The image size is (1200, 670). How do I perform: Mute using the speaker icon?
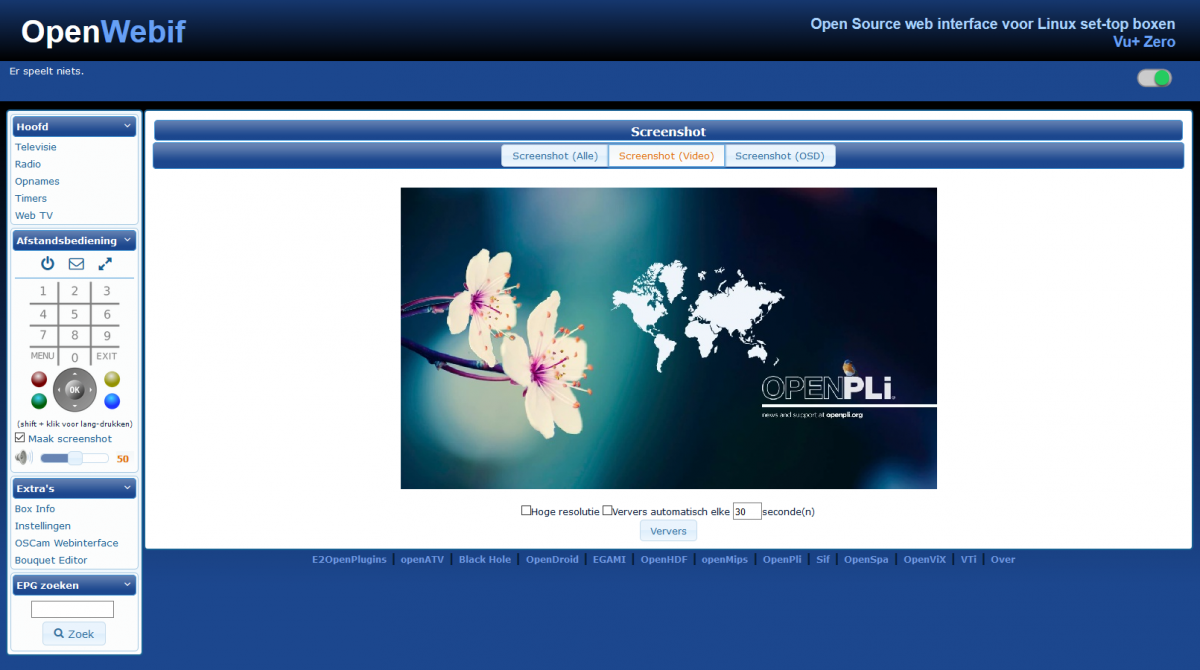tap(22, 456)
